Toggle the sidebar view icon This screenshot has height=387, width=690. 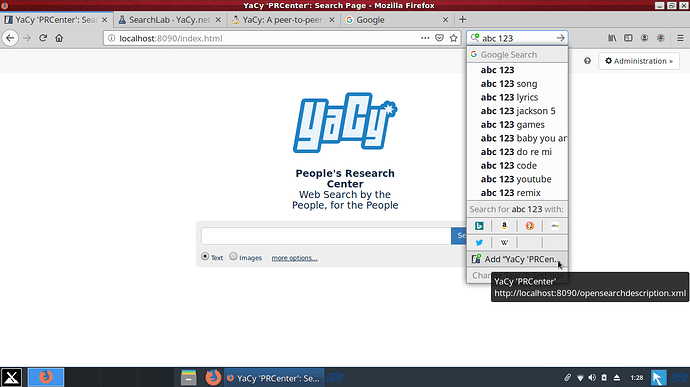click(628, 38)
